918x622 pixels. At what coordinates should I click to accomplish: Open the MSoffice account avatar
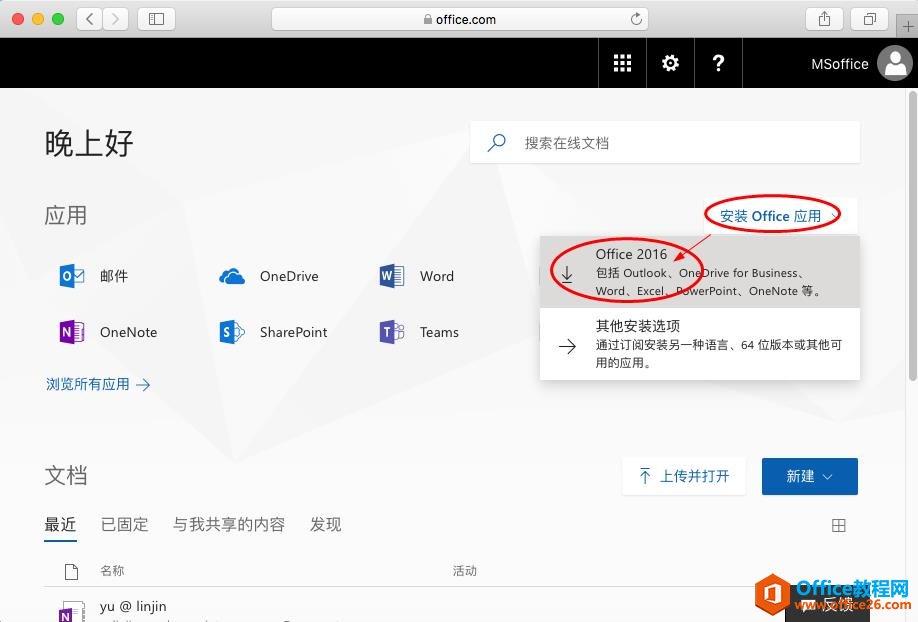[x=894, y=63]
